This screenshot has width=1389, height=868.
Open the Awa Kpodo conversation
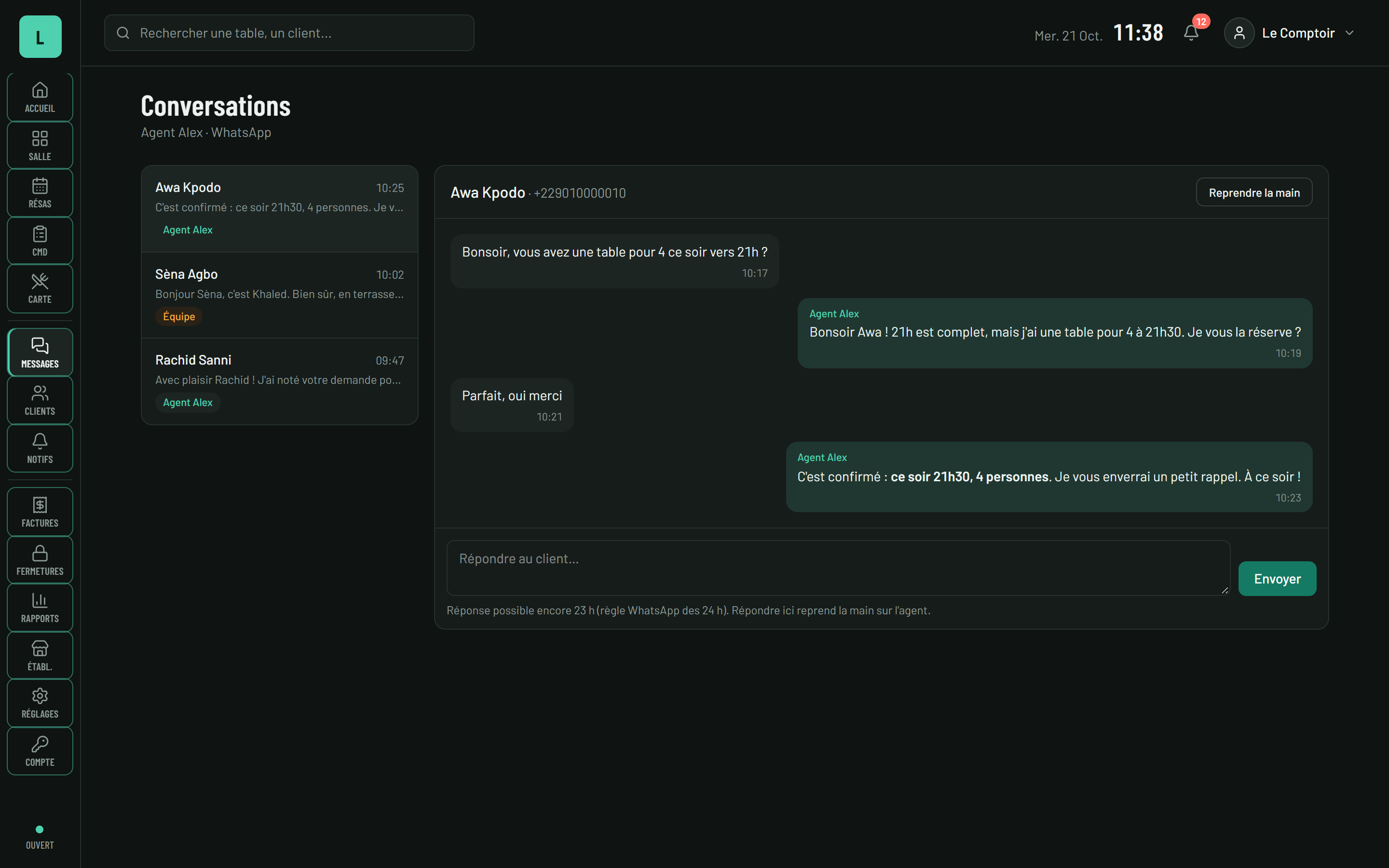pyautogui.click(x=280, y=209)
